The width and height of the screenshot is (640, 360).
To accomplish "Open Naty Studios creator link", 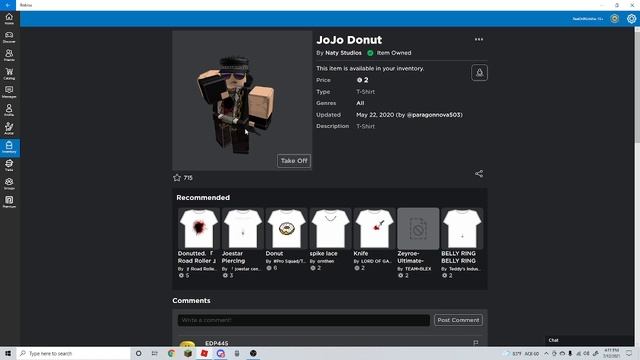I will click(x=343, y=53).
